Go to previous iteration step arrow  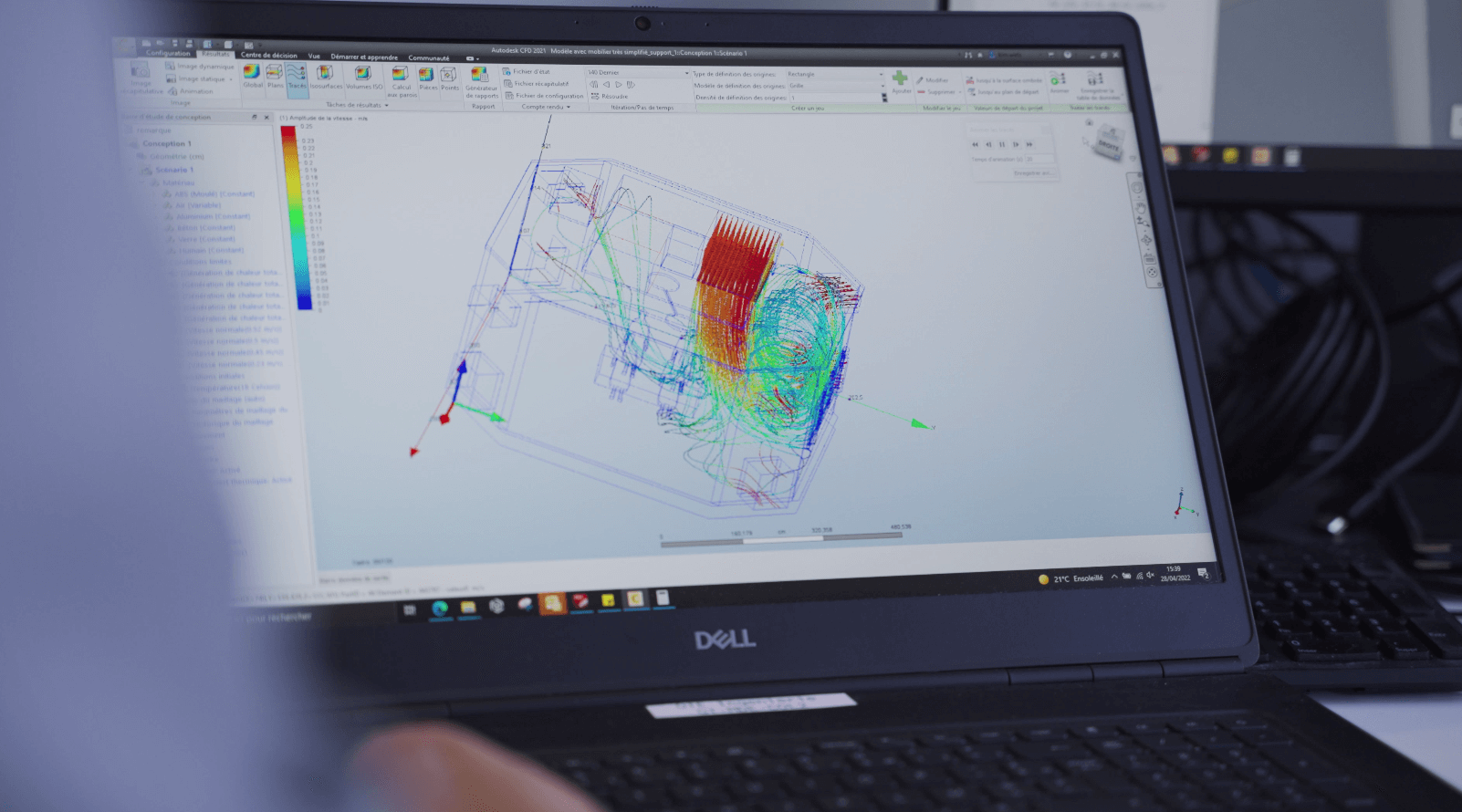[x=606, y=84]
